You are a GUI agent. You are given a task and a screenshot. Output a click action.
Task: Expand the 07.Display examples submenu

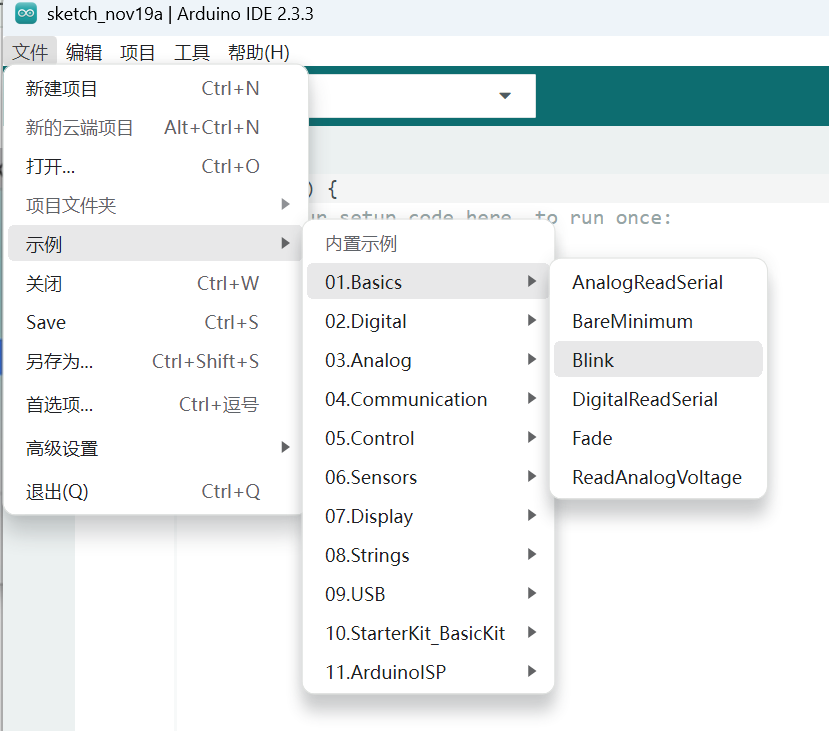(x=428, y=516)
